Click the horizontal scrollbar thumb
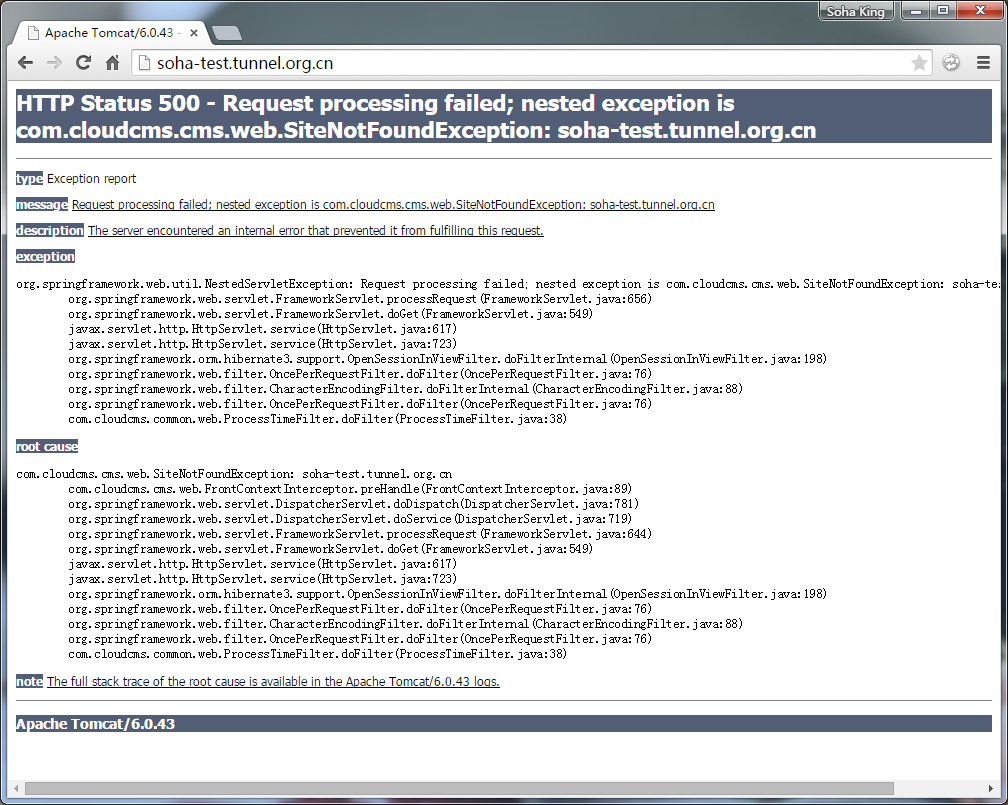Screen dimensions: 1008x805 (459, 788)
